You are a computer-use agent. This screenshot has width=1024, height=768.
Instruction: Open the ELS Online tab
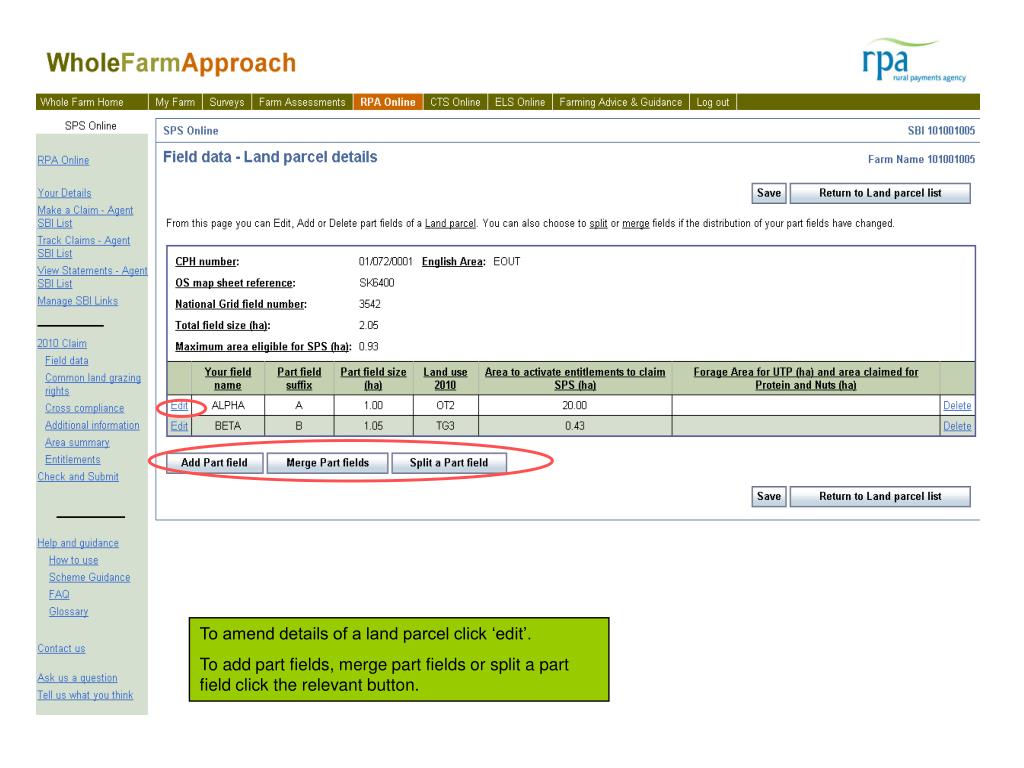click(x=520, y=102)
